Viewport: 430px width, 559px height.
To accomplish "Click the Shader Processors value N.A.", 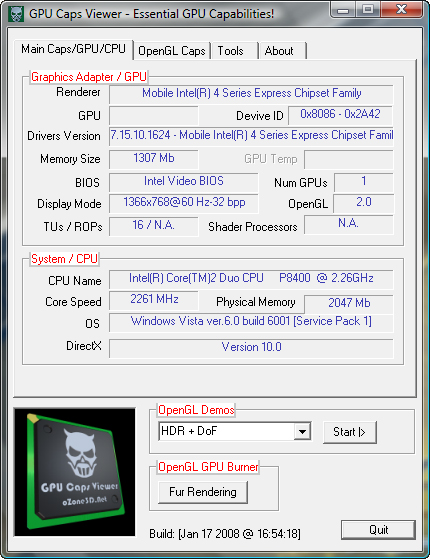I will [349, 224].
